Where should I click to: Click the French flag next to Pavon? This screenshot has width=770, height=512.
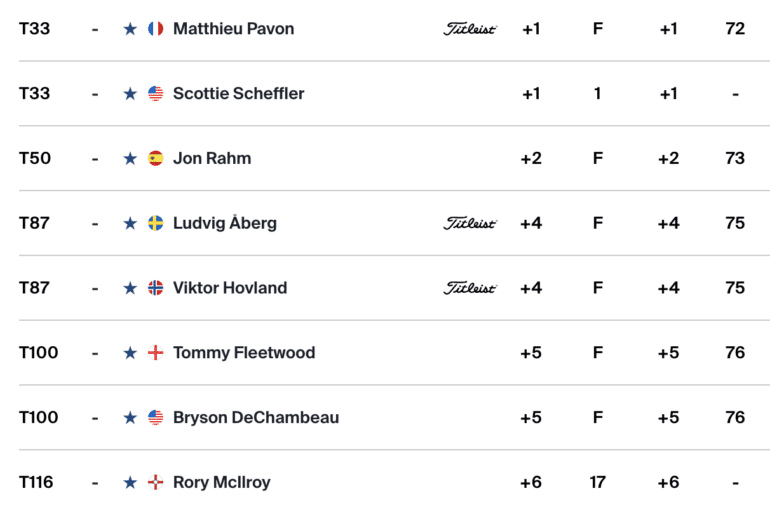(x=156, y=29)
